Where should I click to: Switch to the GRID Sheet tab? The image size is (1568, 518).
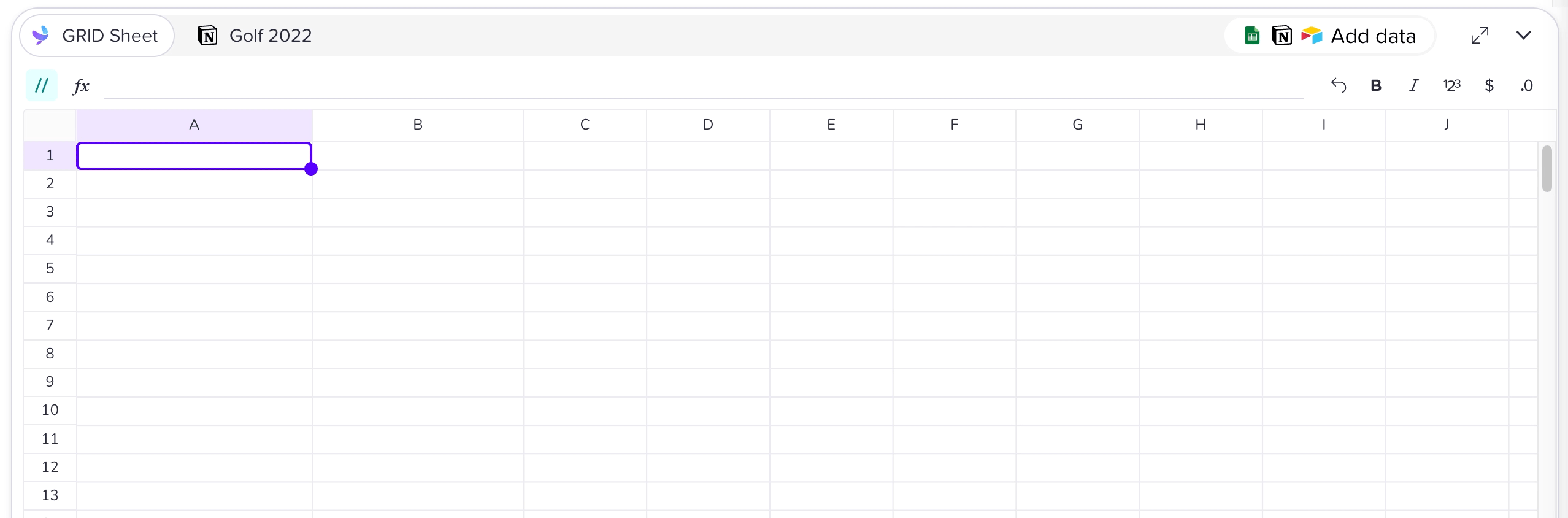coord(97,36)
